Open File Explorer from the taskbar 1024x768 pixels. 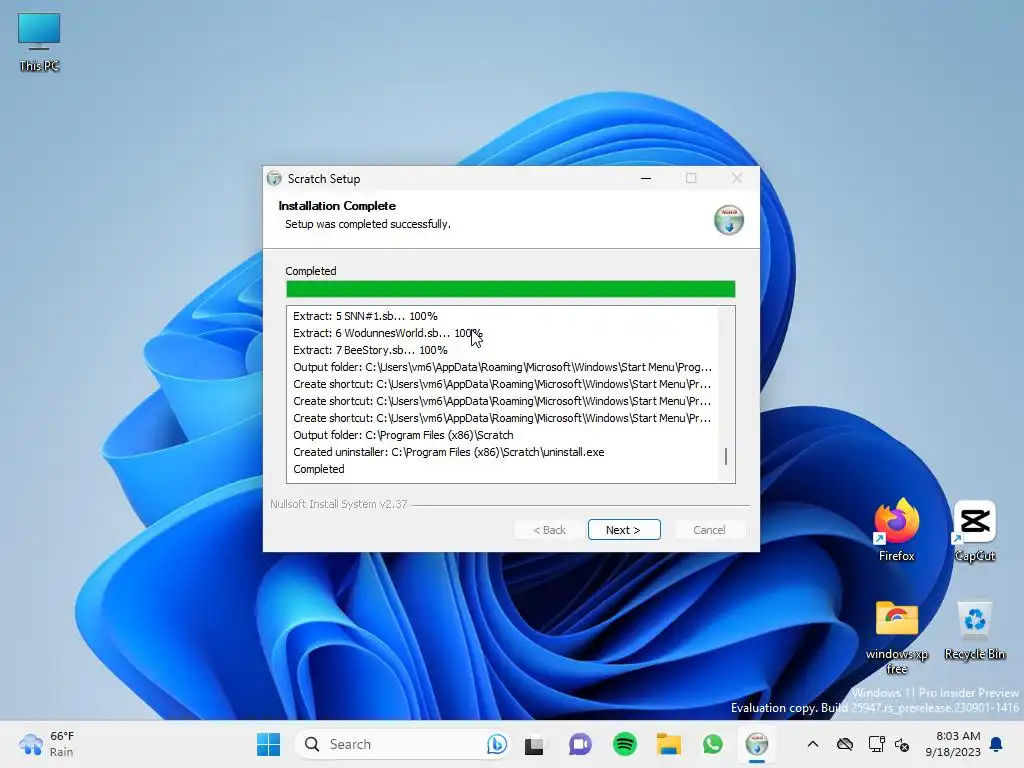click(x=669, y=744)
